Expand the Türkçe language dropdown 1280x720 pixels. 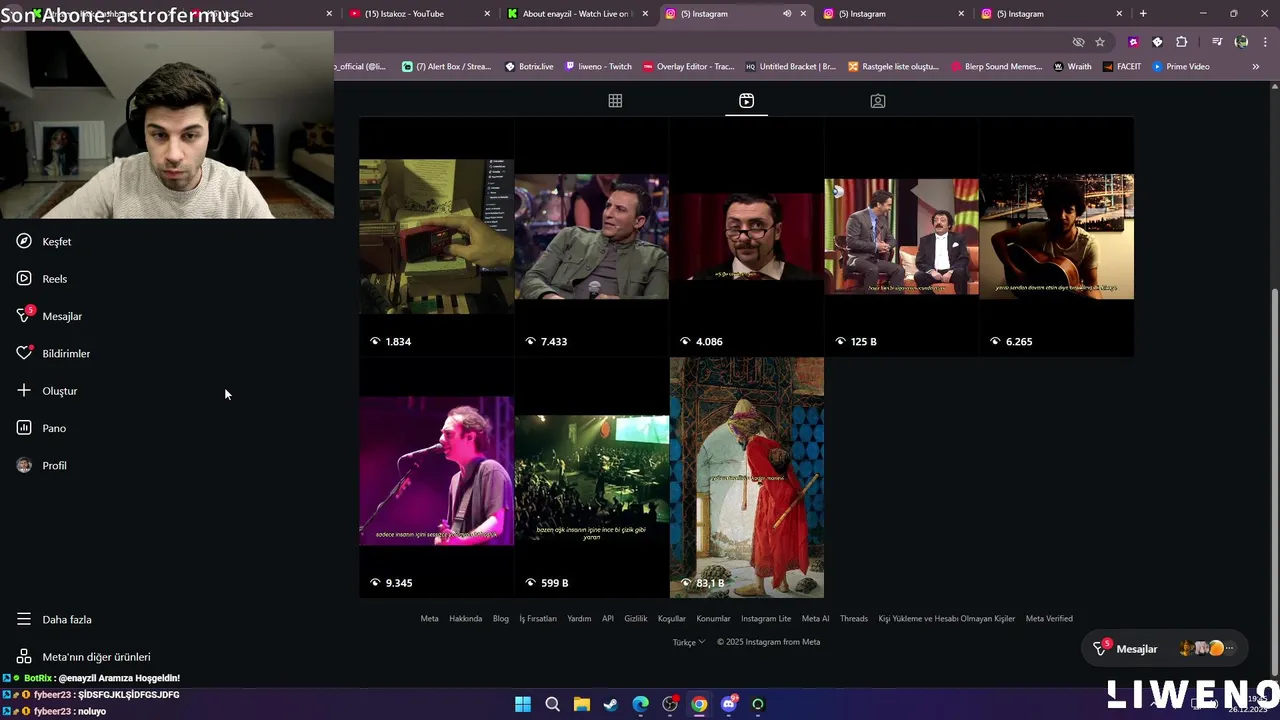[x=689, y=642]
